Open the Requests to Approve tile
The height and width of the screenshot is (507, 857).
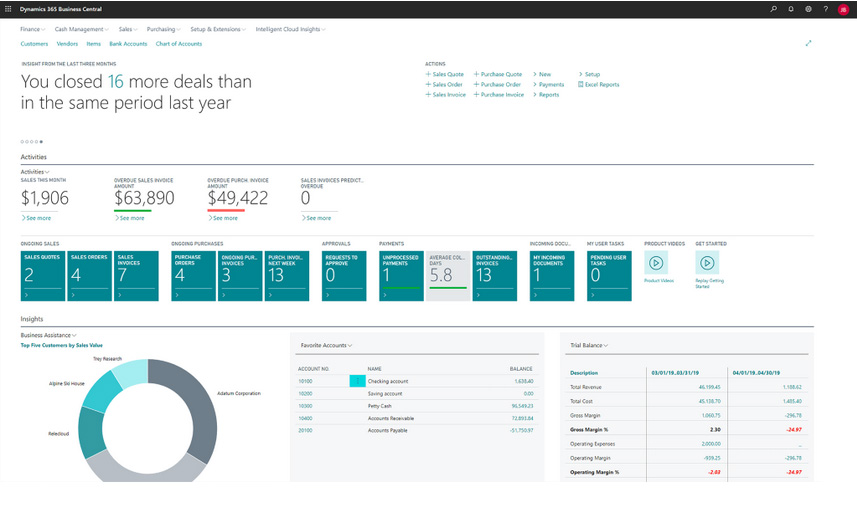344,276
